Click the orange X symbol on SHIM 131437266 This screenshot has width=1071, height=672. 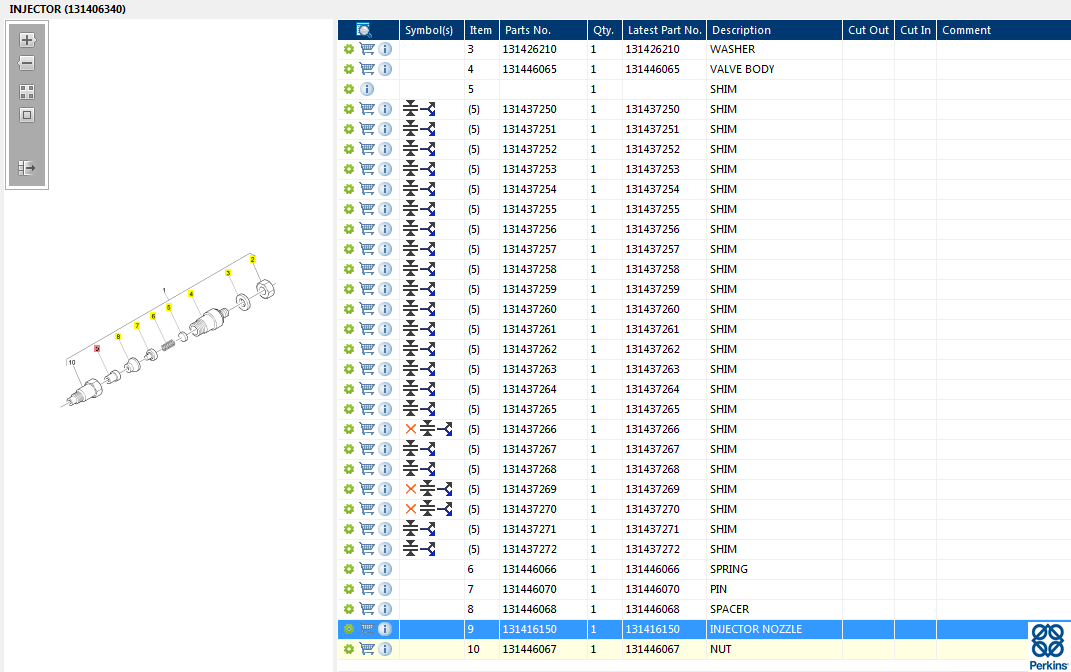pyautogui.click(x=411, y=429)
